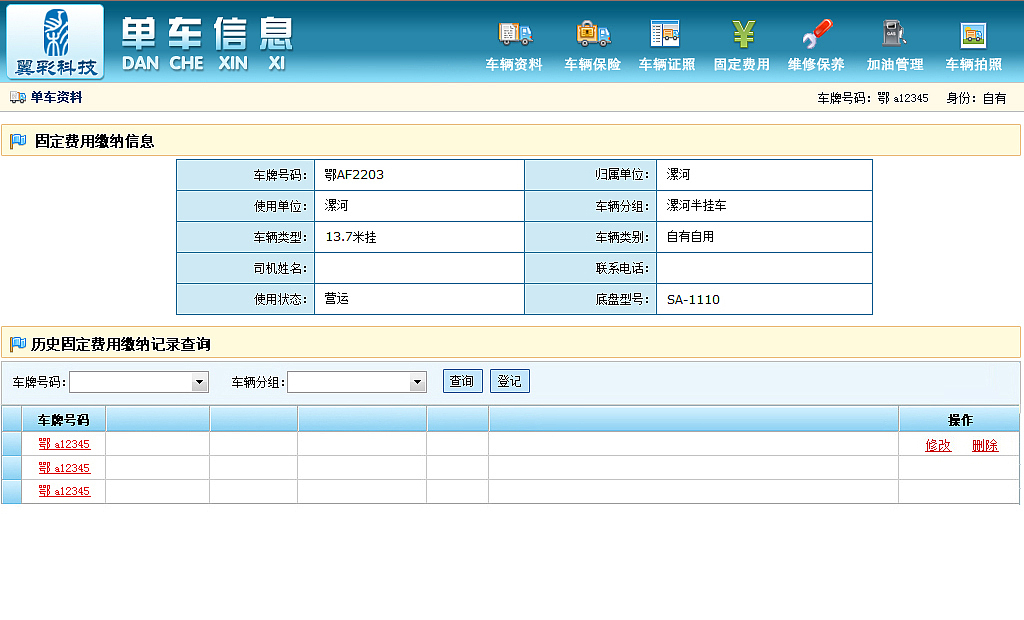Open the first 鄂 a12345 record link
The height and width of the screenshot is (620, 1024).
[x=64, y=444]
